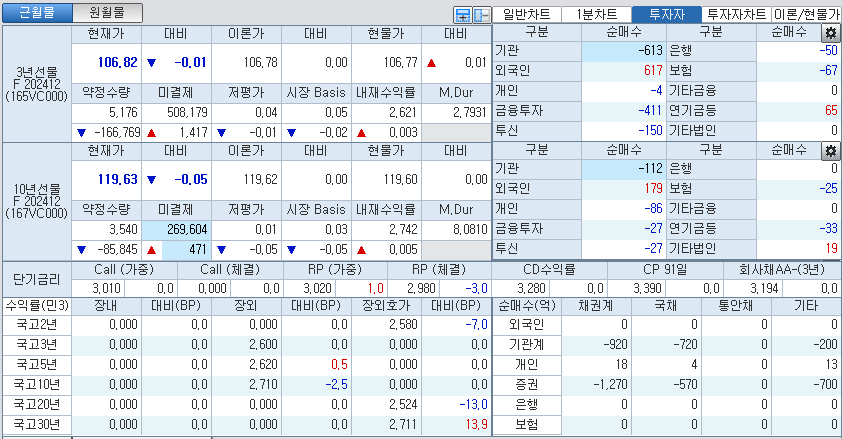The image size is (843, 439).
Task: Switch to the 근월물 tab
Action: point(37,13)
